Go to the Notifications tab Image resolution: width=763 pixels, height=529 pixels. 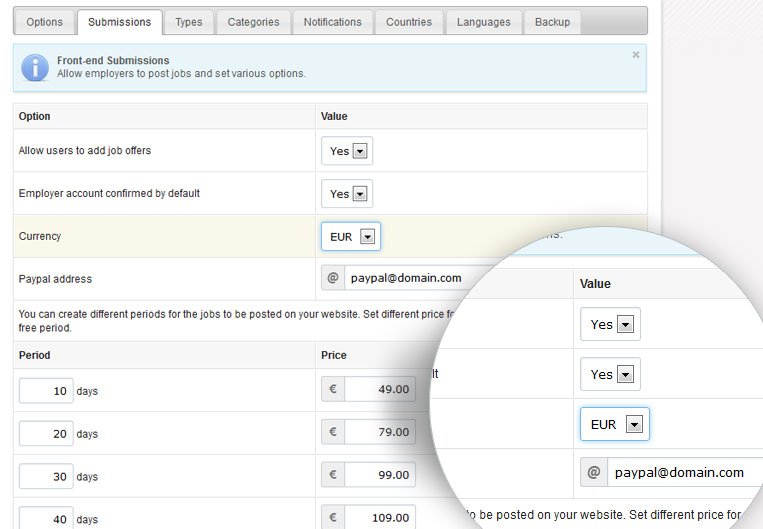333,22
